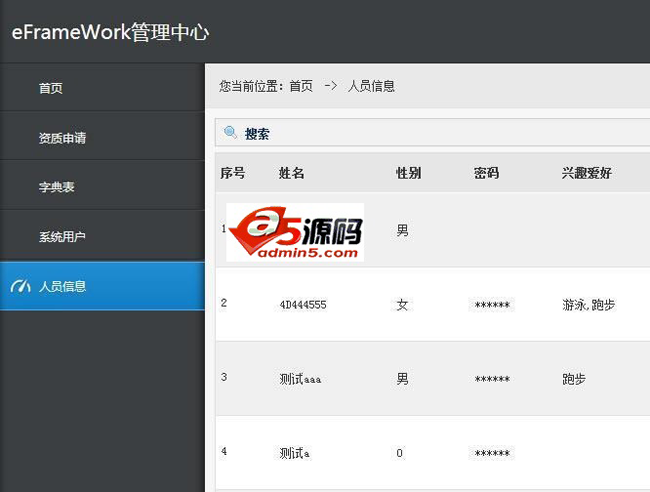Click gender 女 in row 4D444555
The height and width of the screenshot is (492, 650).
coord(402,305)
